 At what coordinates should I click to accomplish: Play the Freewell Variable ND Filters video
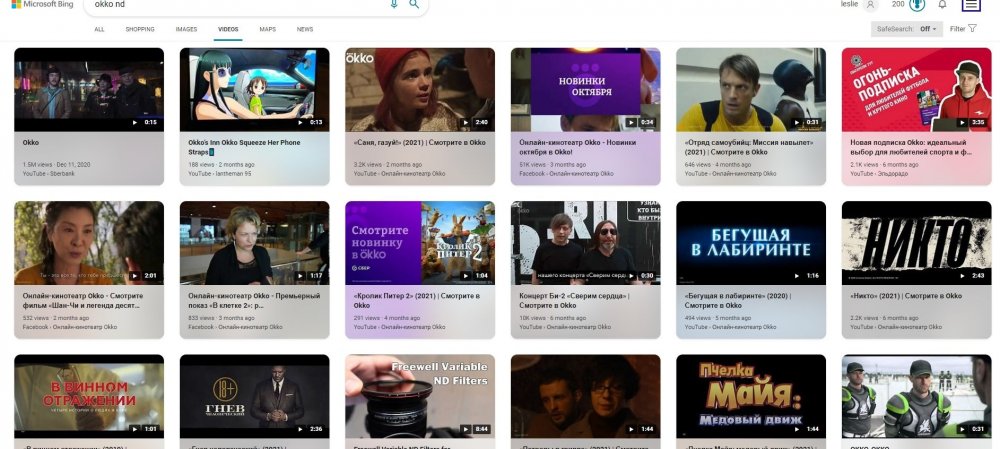[419, 396]
